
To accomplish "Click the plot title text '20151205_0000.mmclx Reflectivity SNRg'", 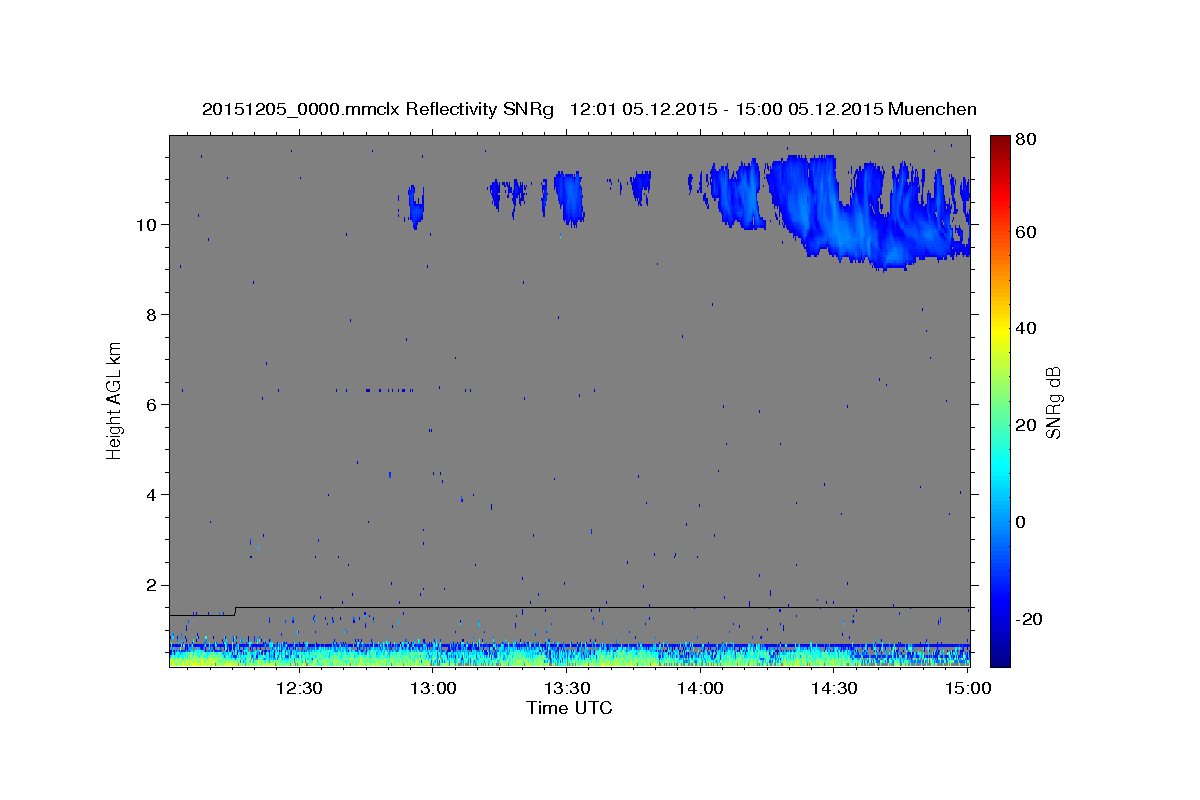I will (377, 109).
